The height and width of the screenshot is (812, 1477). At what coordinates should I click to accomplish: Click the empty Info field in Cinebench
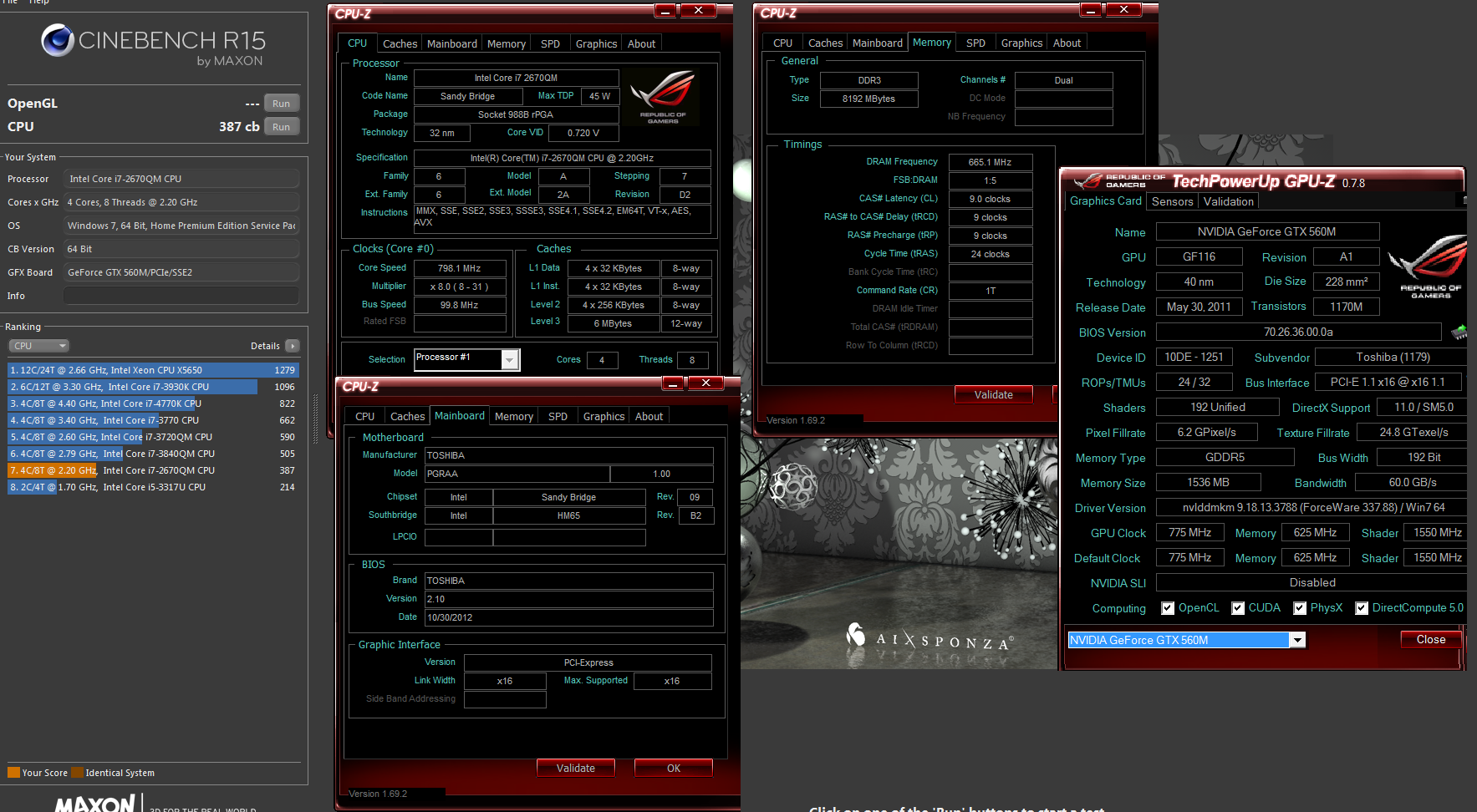pyautogui.click(x=181, y=296)
